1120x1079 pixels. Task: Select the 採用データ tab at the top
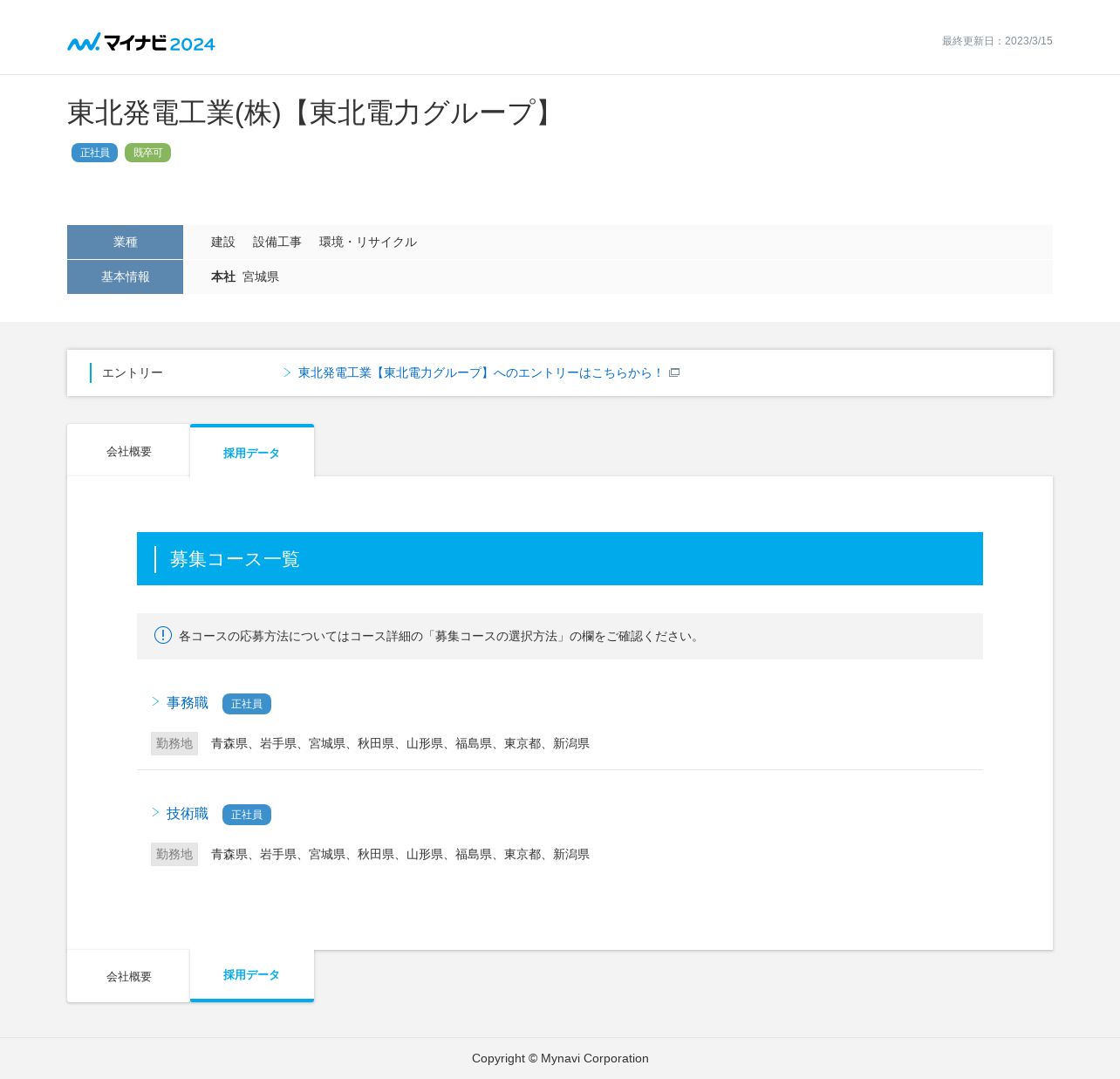252,452
